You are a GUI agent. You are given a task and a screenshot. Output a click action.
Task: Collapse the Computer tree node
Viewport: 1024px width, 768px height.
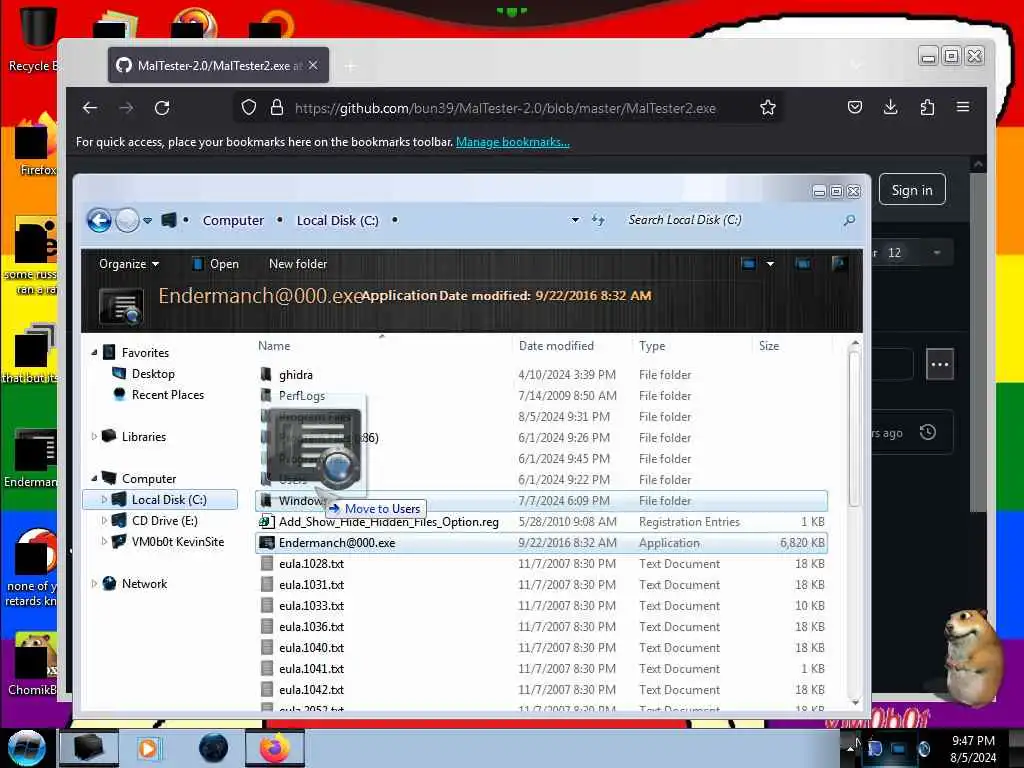tap(94, 479)
